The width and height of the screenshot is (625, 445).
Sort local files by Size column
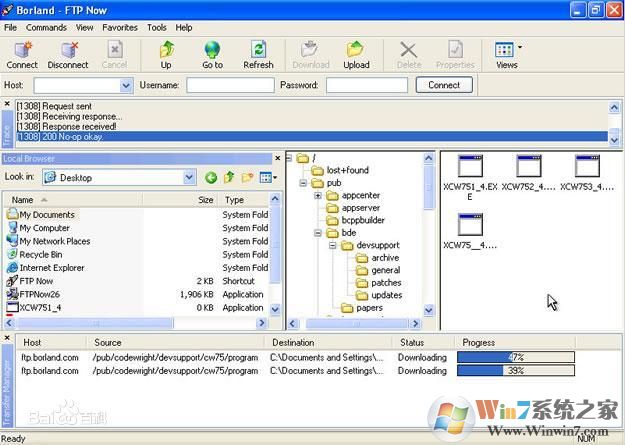205,200
